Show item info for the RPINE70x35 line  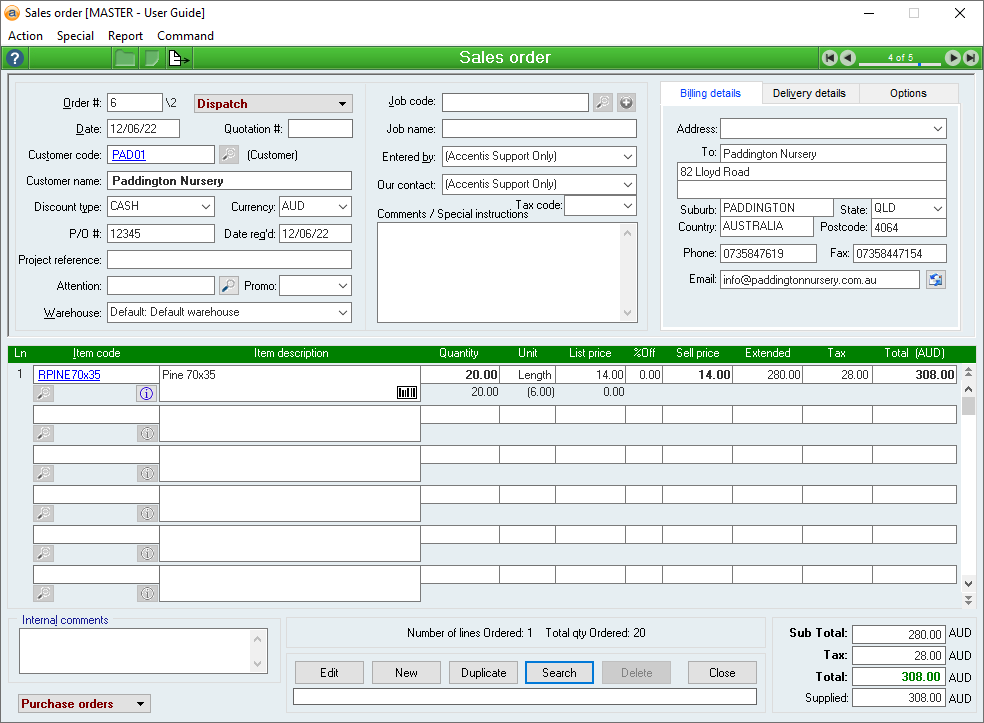pos(147,393)
